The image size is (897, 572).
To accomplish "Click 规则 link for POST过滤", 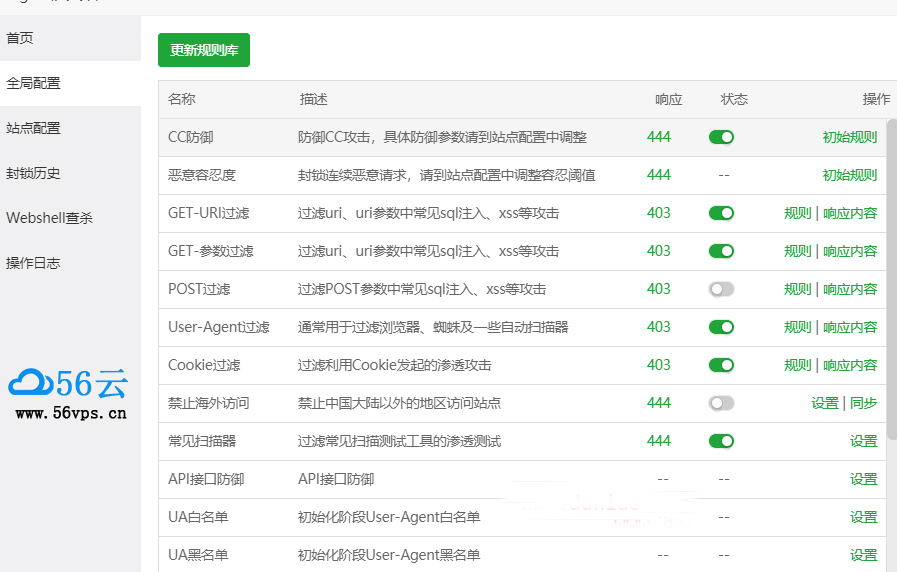I will point(797,289).
